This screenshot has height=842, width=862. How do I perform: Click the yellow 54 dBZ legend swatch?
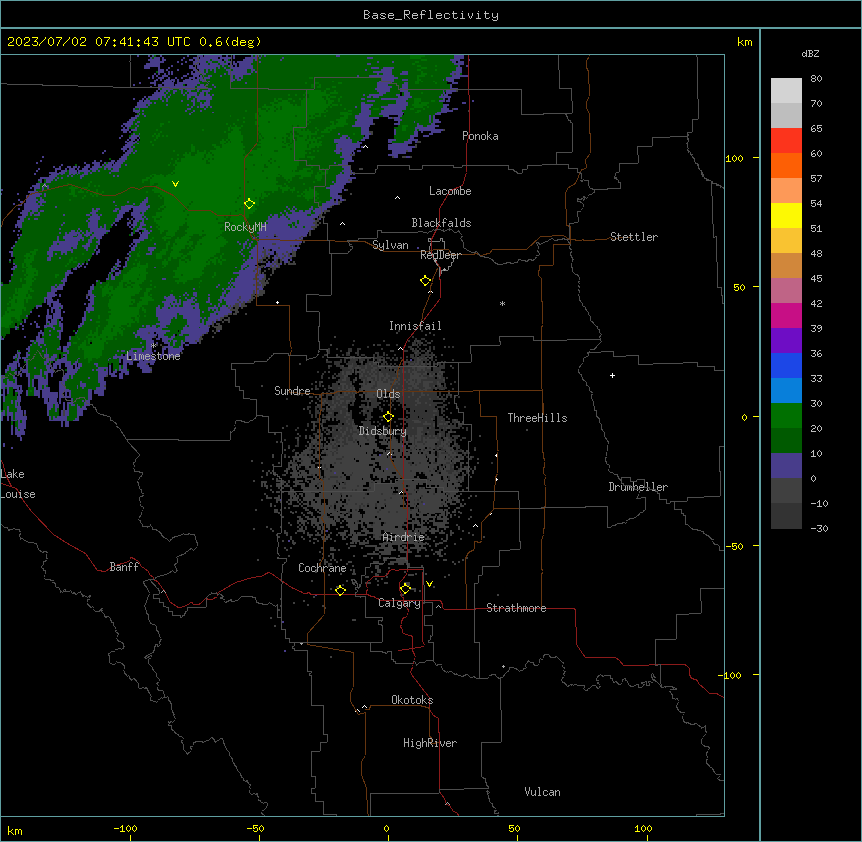point(786,215)
